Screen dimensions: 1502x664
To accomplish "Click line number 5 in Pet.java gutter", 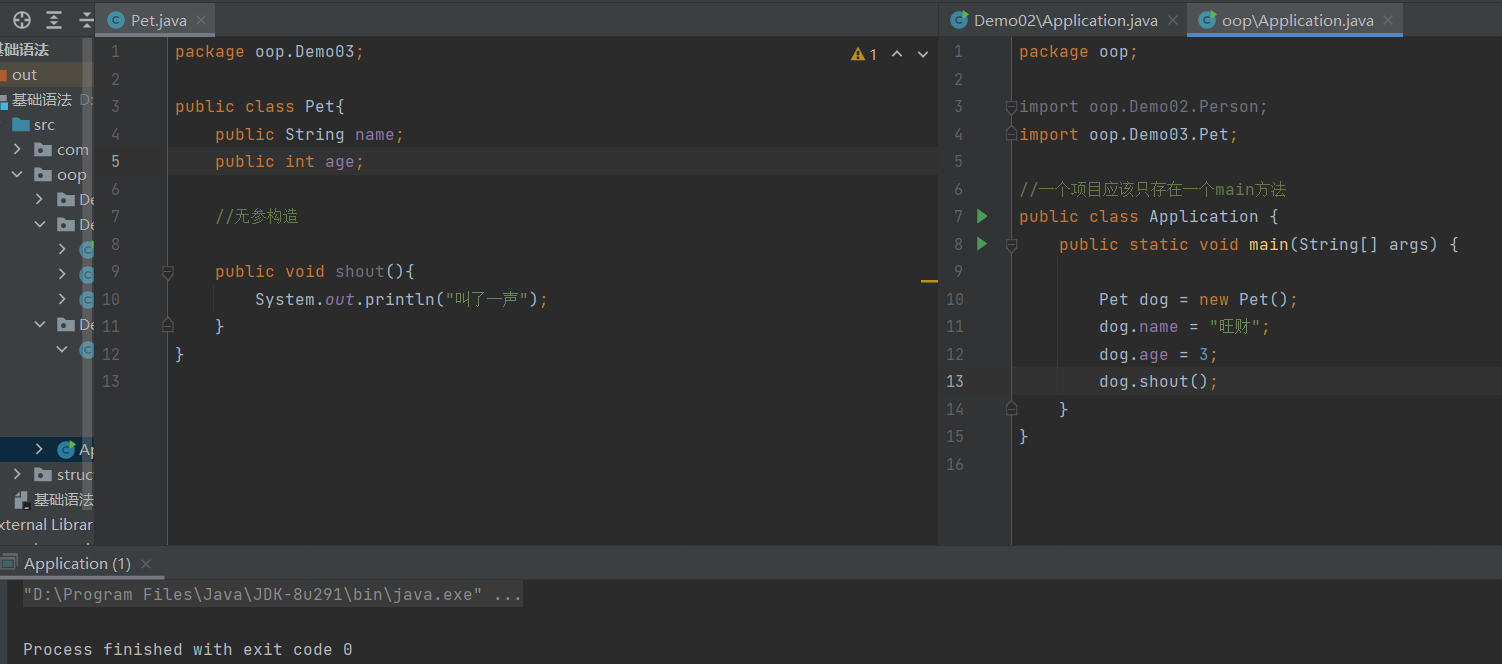I will coord(116,161).
